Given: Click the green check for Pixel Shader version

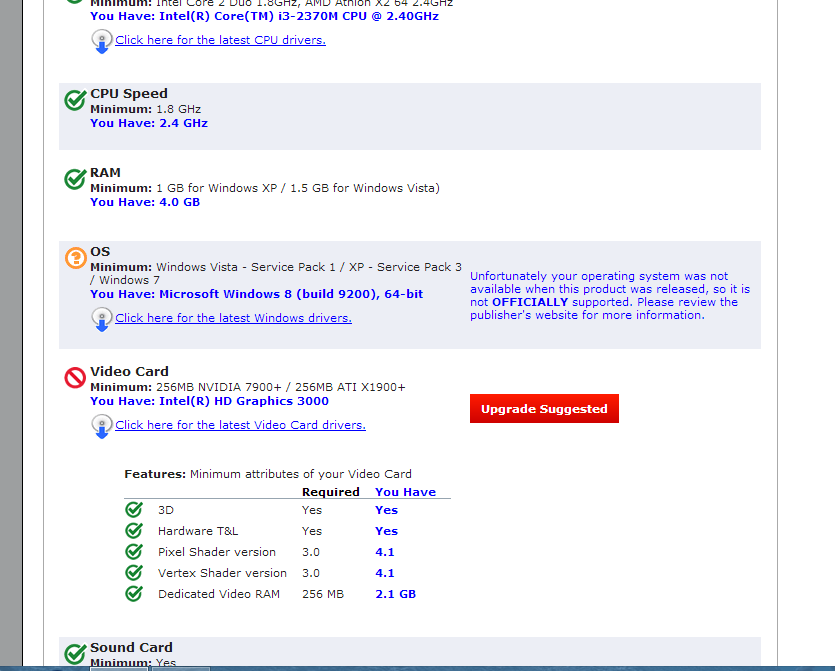Looking at the screenshot, I should tap(134, 552).
